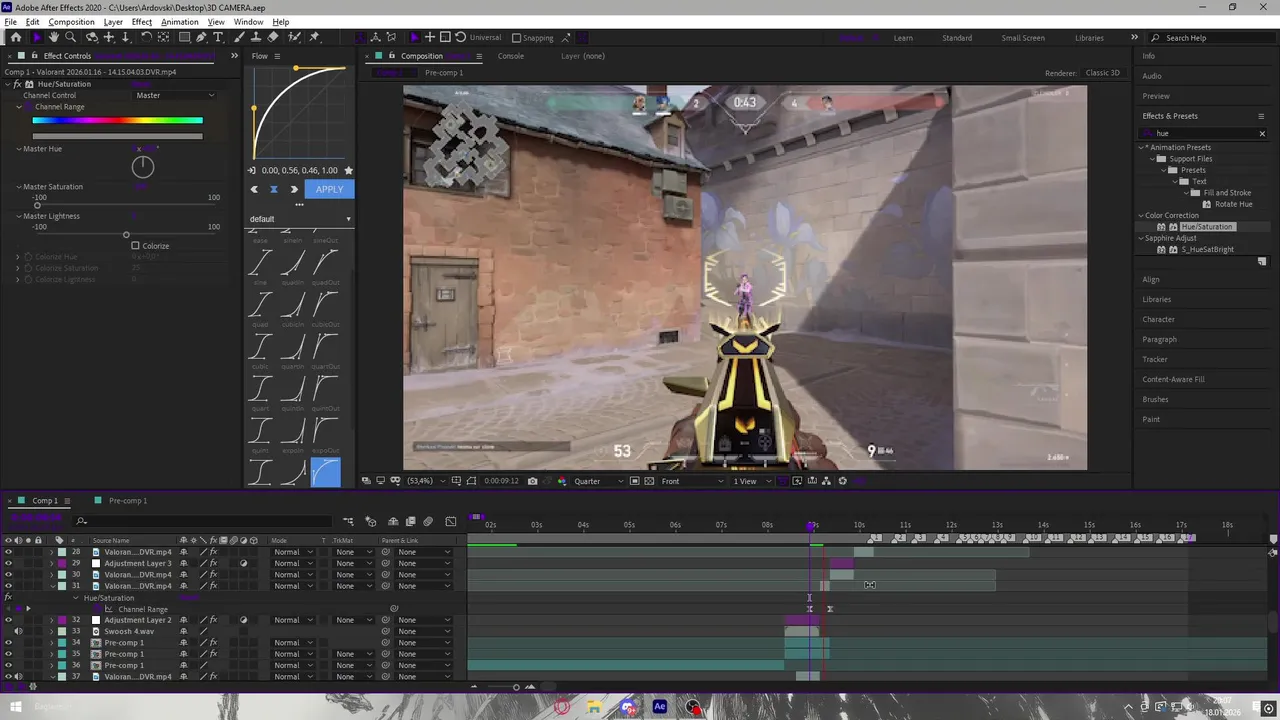Select the Home tool icon

pos(15,38)
